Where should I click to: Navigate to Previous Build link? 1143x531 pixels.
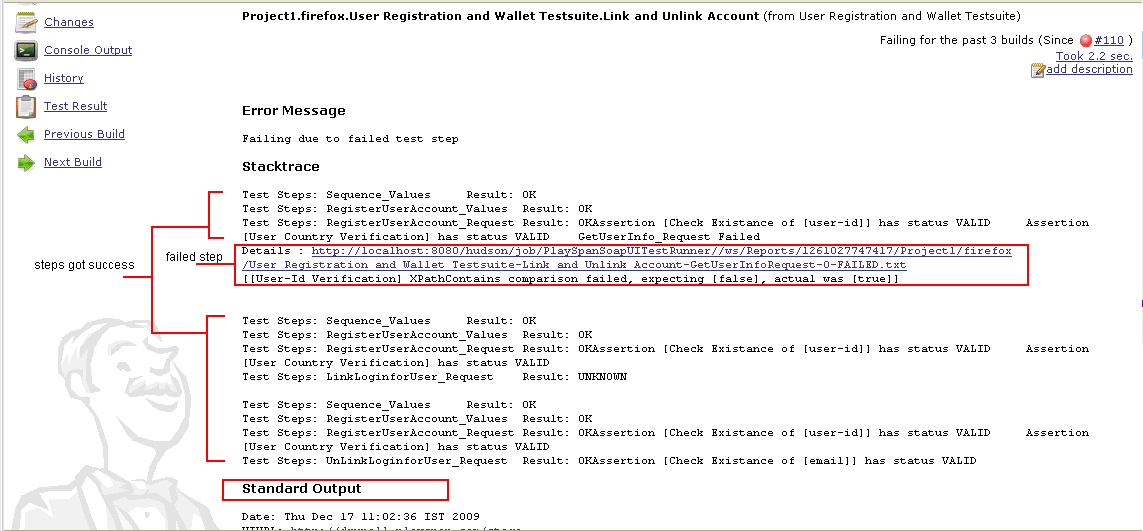(x=84, y=134)
